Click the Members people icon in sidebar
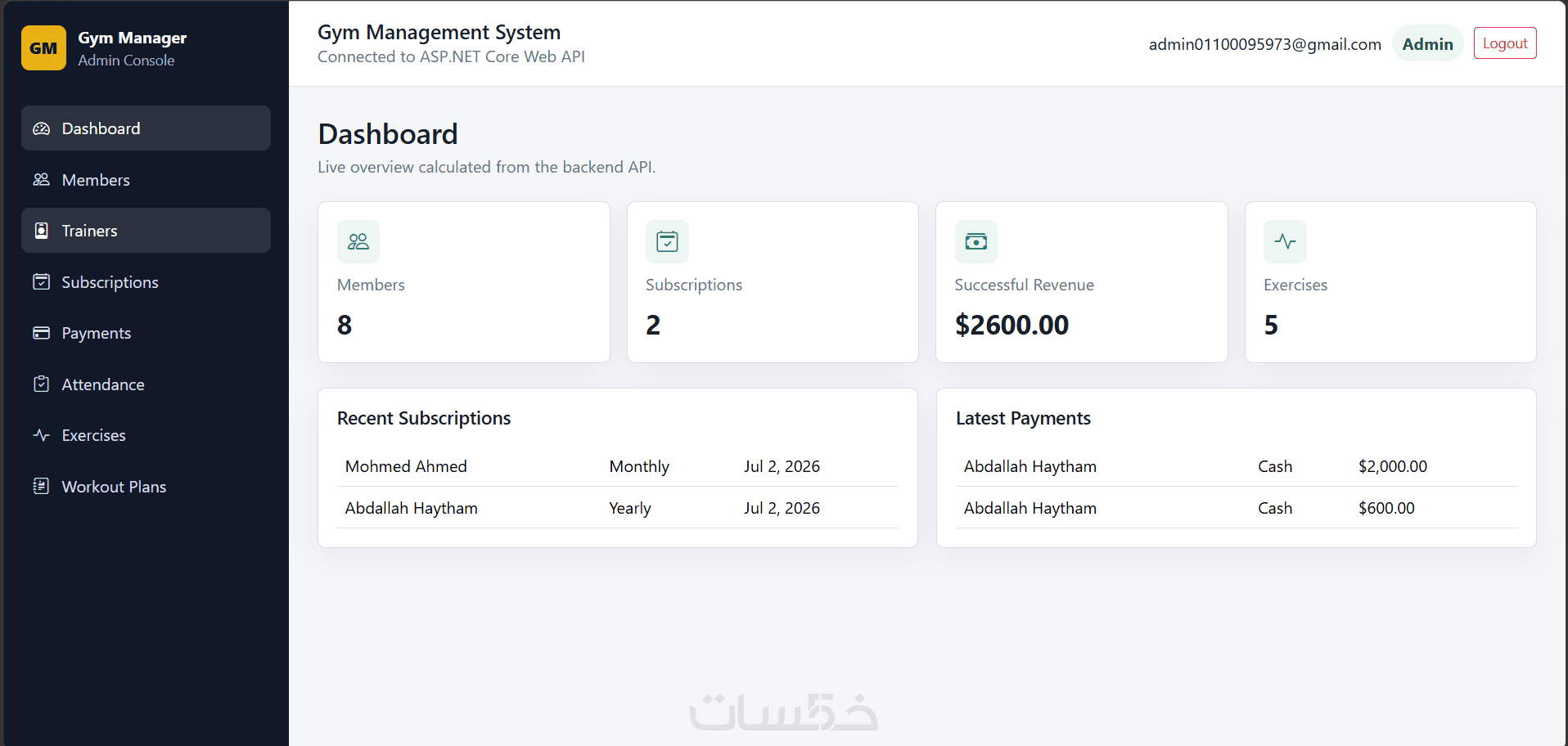The height and width of the screenshot is (746, 1568). pos(41,179)
